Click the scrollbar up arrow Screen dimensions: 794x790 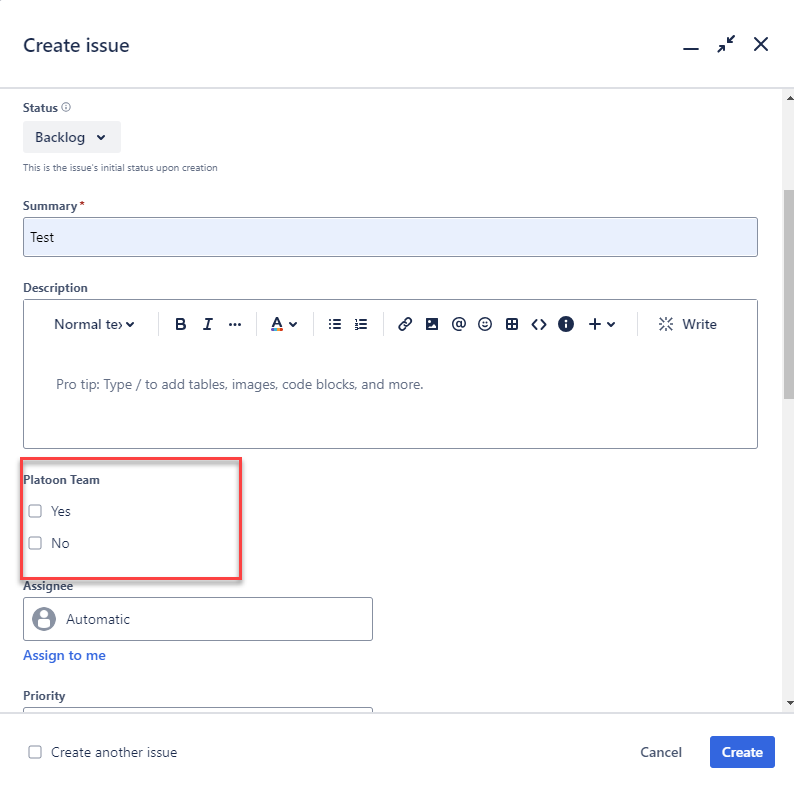tap(789, 98)
